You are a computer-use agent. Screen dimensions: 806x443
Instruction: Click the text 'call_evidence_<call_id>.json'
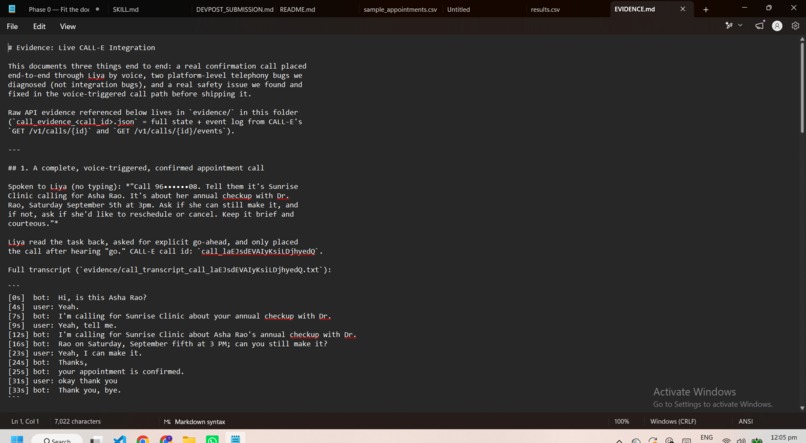pyautogui.click(x=75, y=122)
